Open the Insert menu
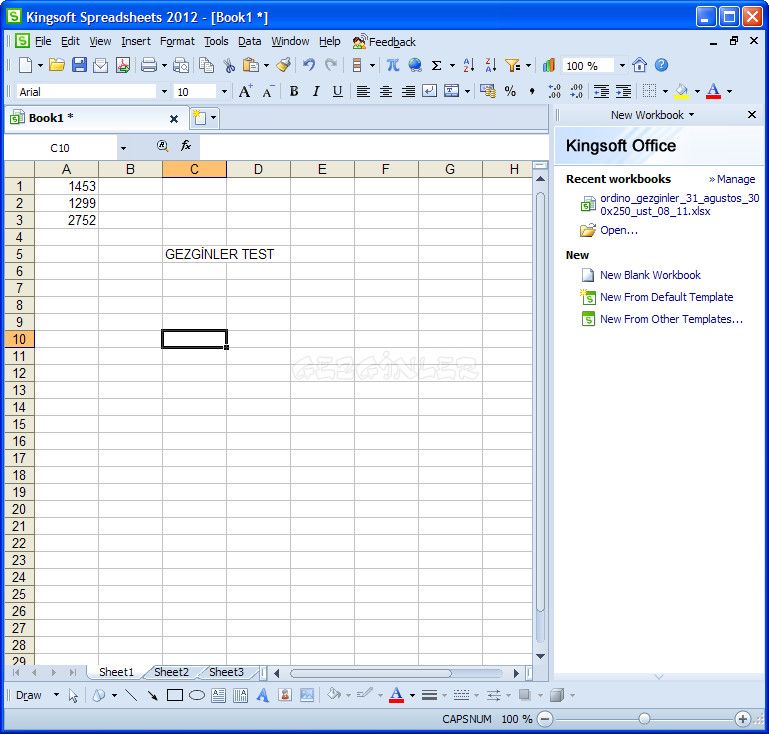Viewport: 769px width, 734px height. [136, 41]
